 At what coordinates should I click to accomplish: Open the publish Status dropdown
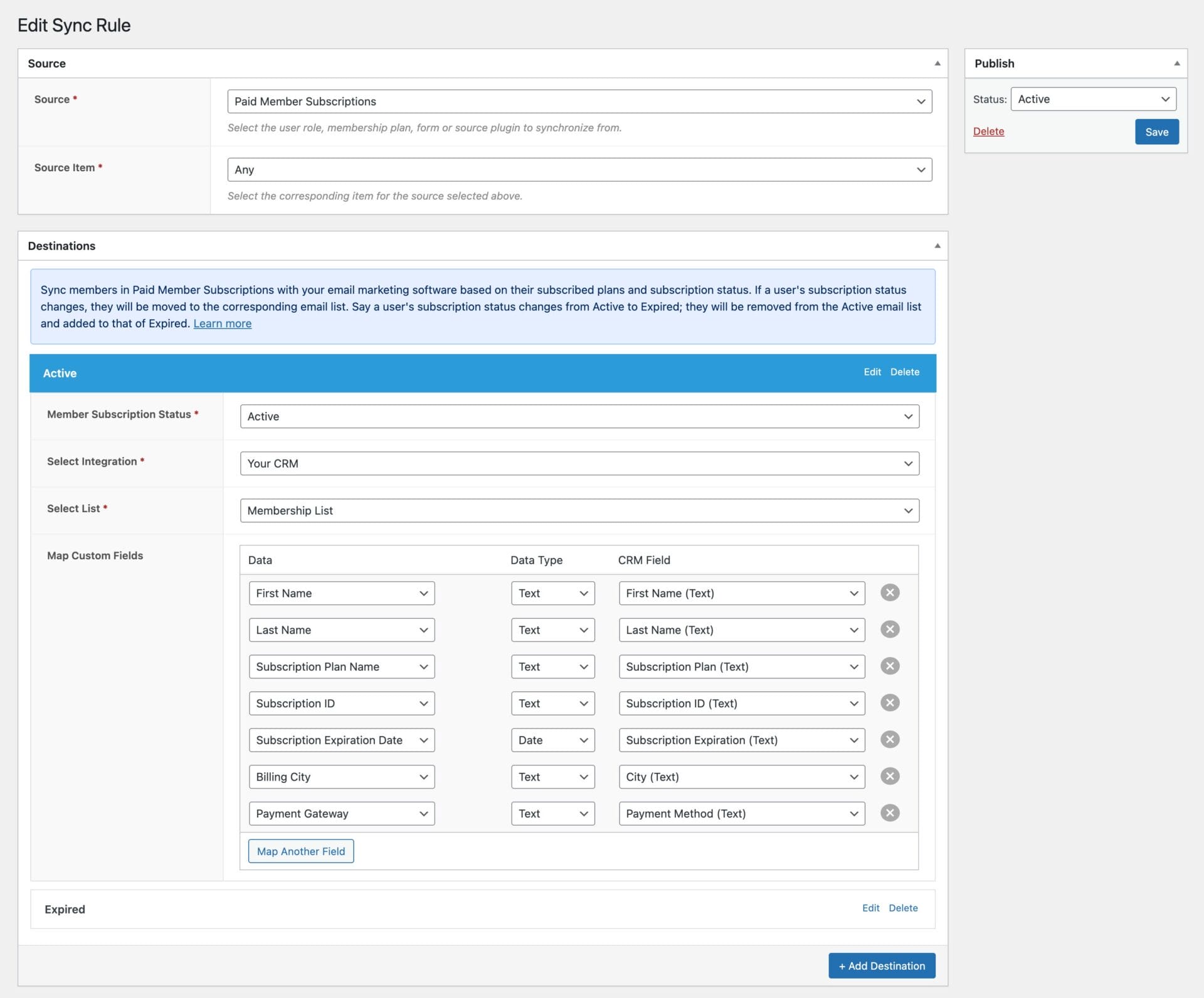tap(1093, 99)
